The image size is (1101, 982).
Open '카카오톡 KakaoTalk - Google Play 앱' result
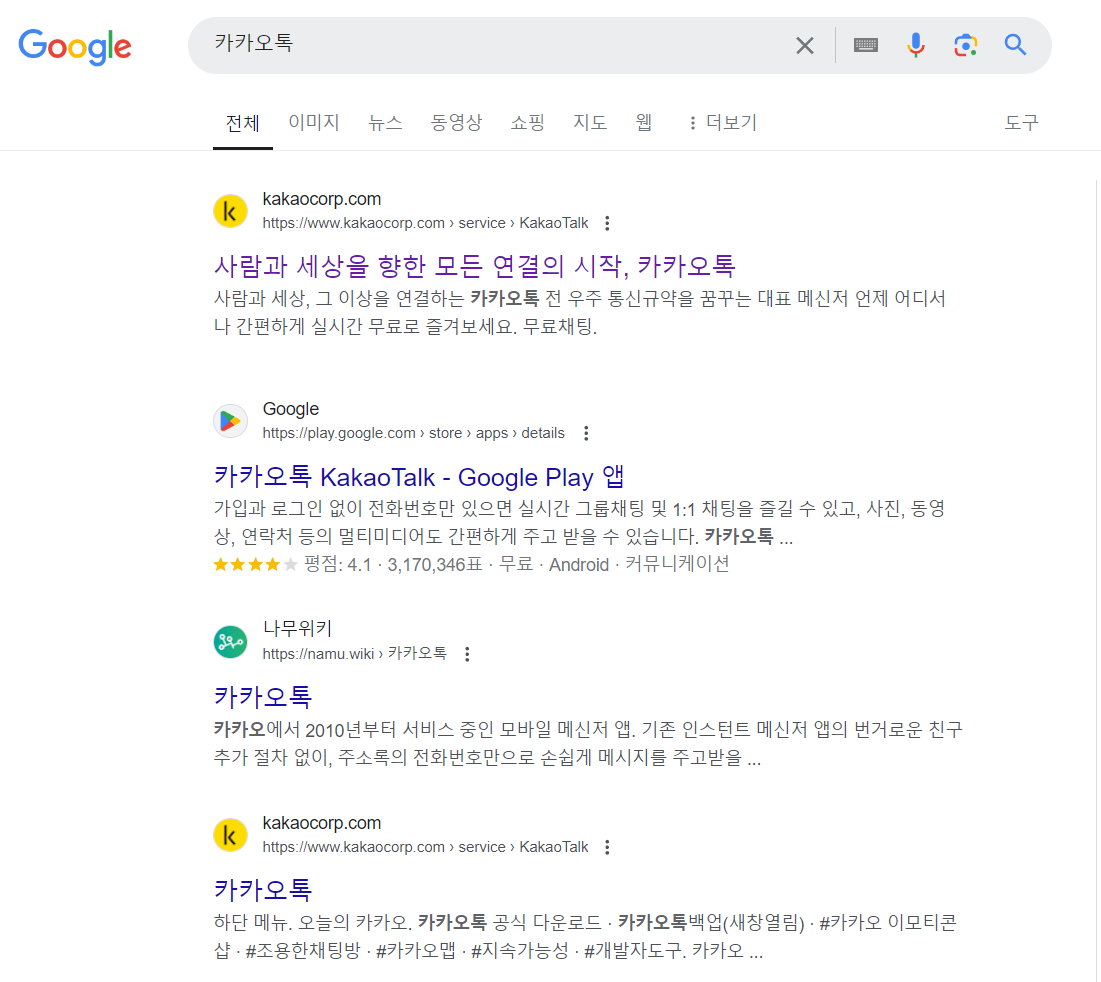(x=419, y=477)
